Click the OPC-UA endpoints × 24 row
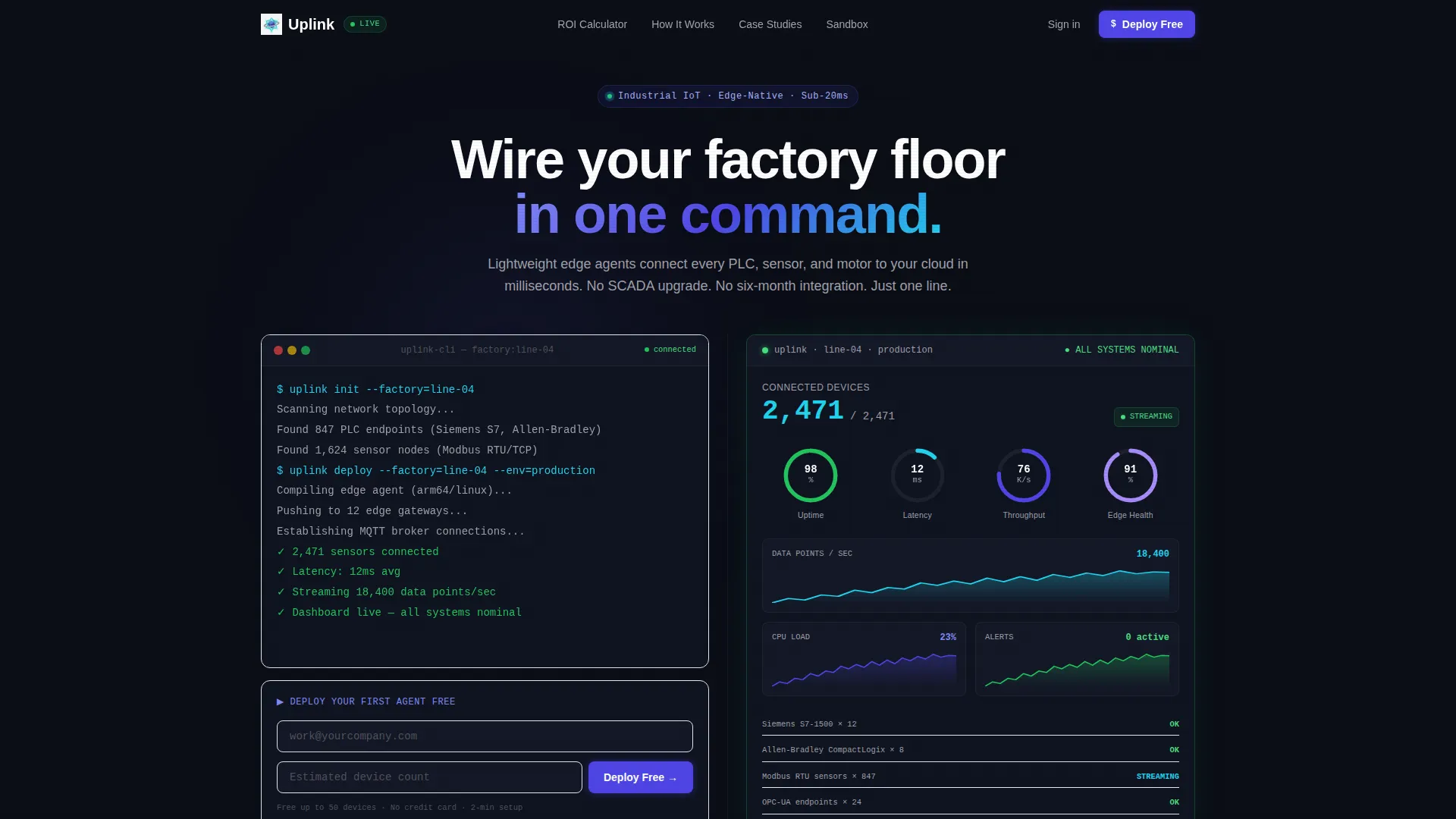 point(971,802)
